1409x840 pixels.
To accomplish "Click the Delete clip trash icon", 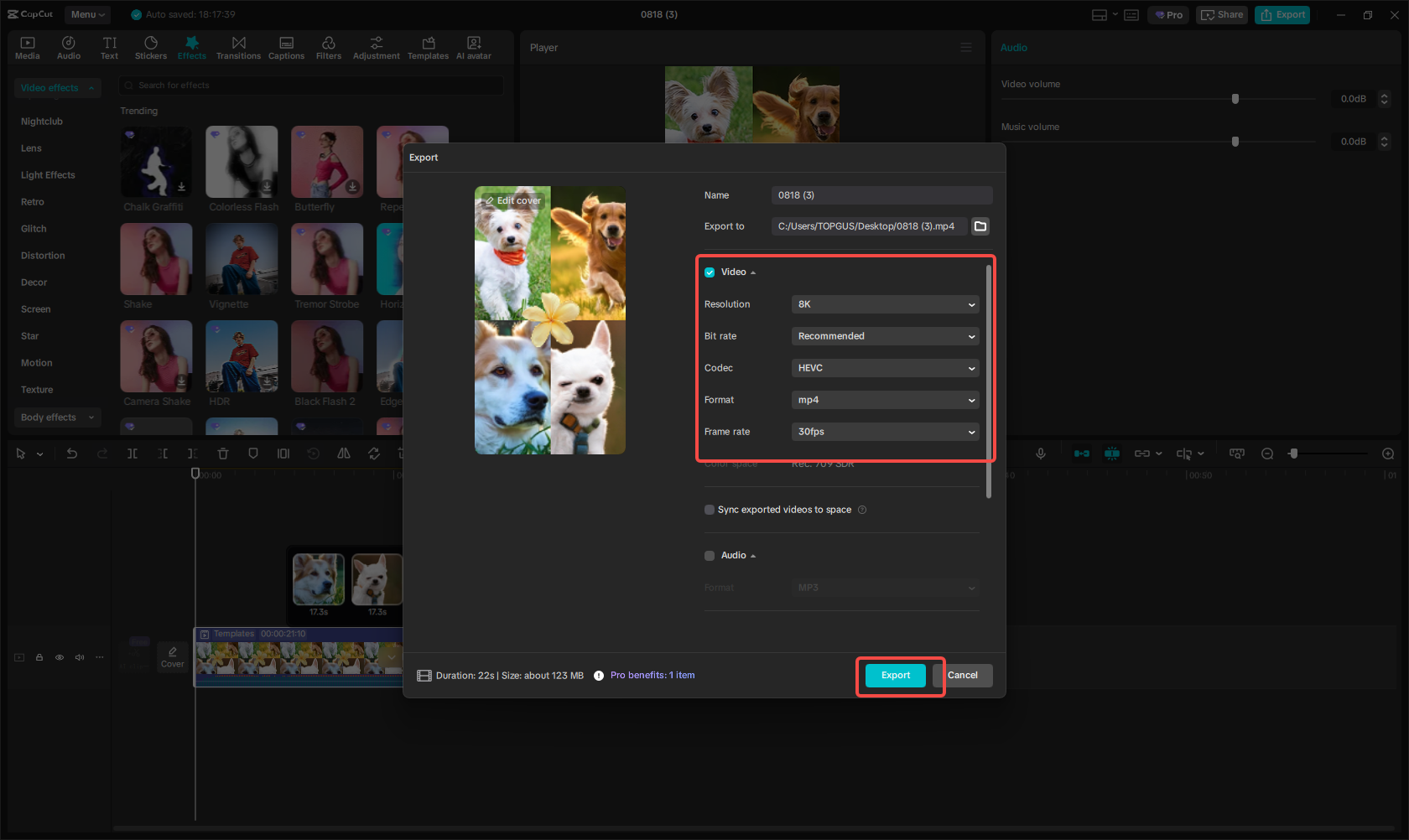I will point(222,453).
